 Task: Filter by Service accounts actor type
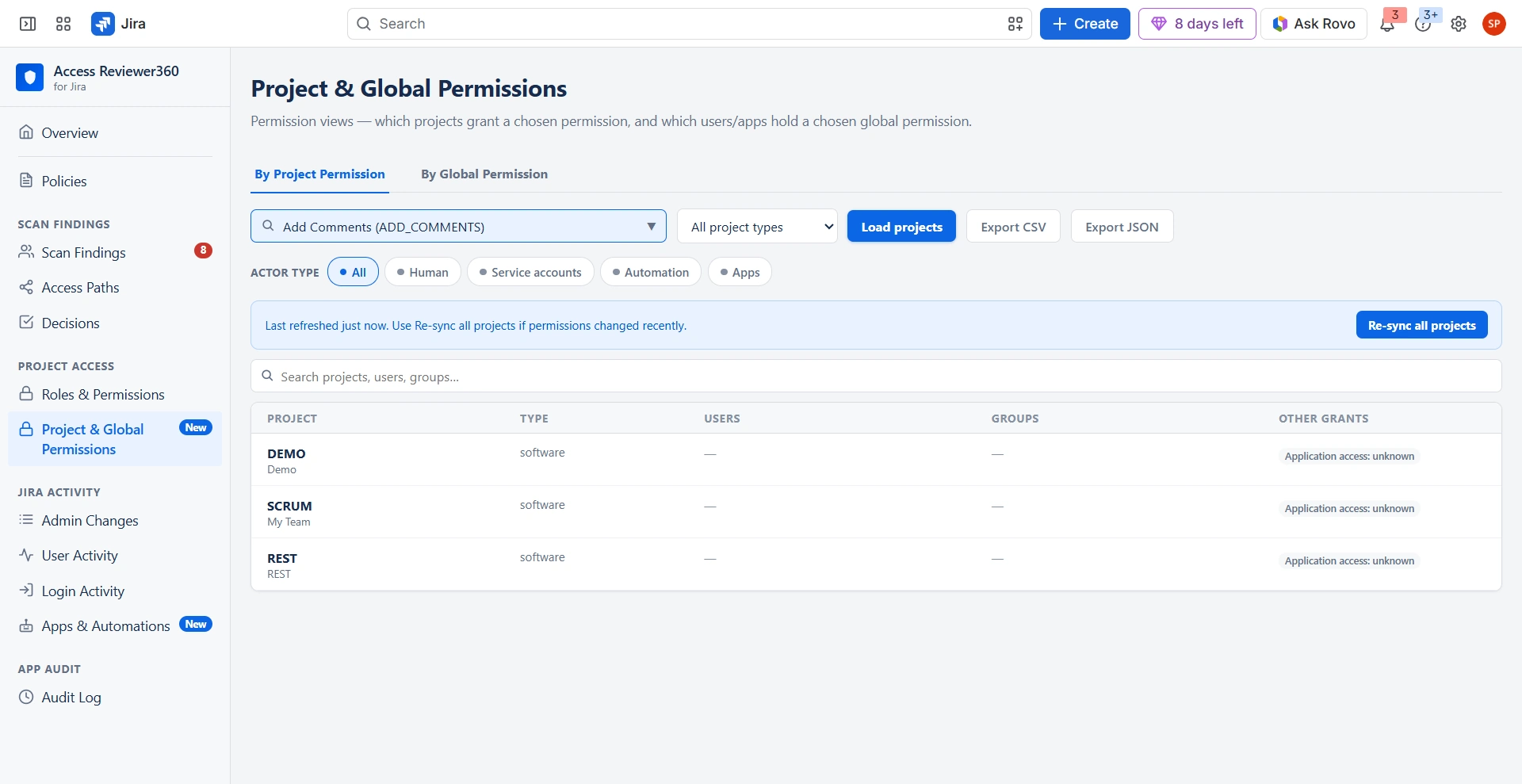(x=530, y=272)
